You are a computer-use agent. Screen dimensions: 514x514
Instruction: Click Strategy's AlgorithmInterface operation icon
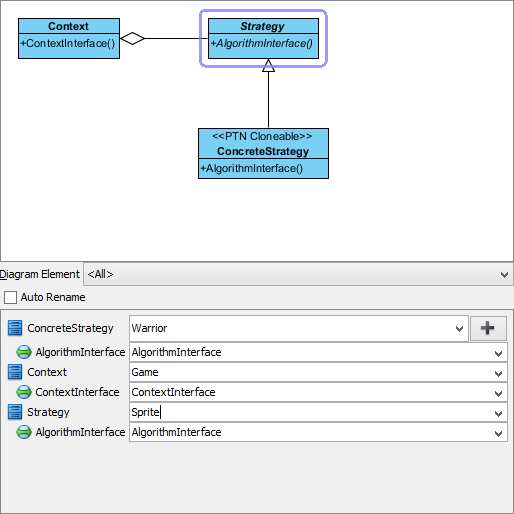[24, 432]
